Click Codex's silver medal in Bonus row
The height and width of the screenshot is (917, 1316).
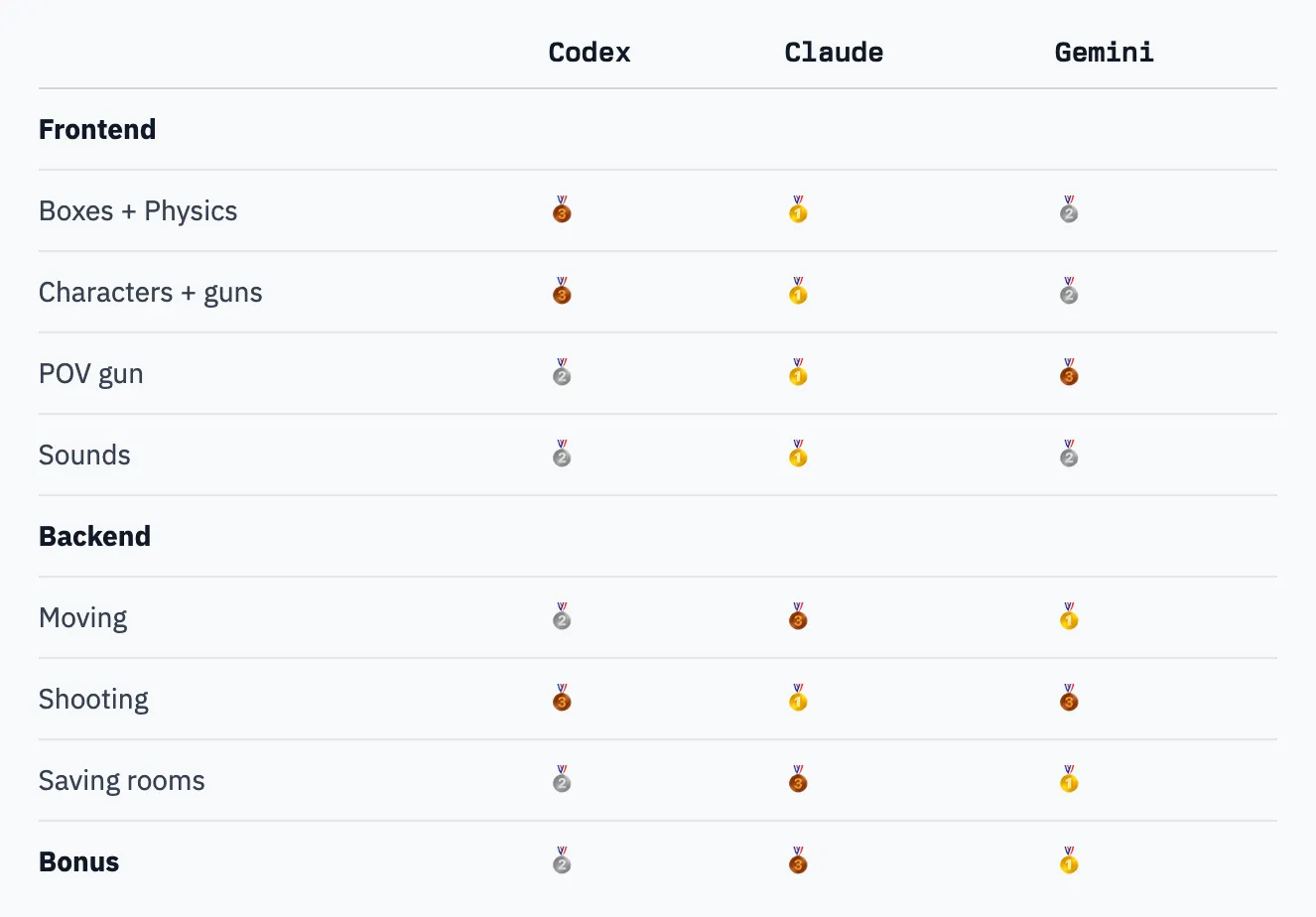[562, 861]
